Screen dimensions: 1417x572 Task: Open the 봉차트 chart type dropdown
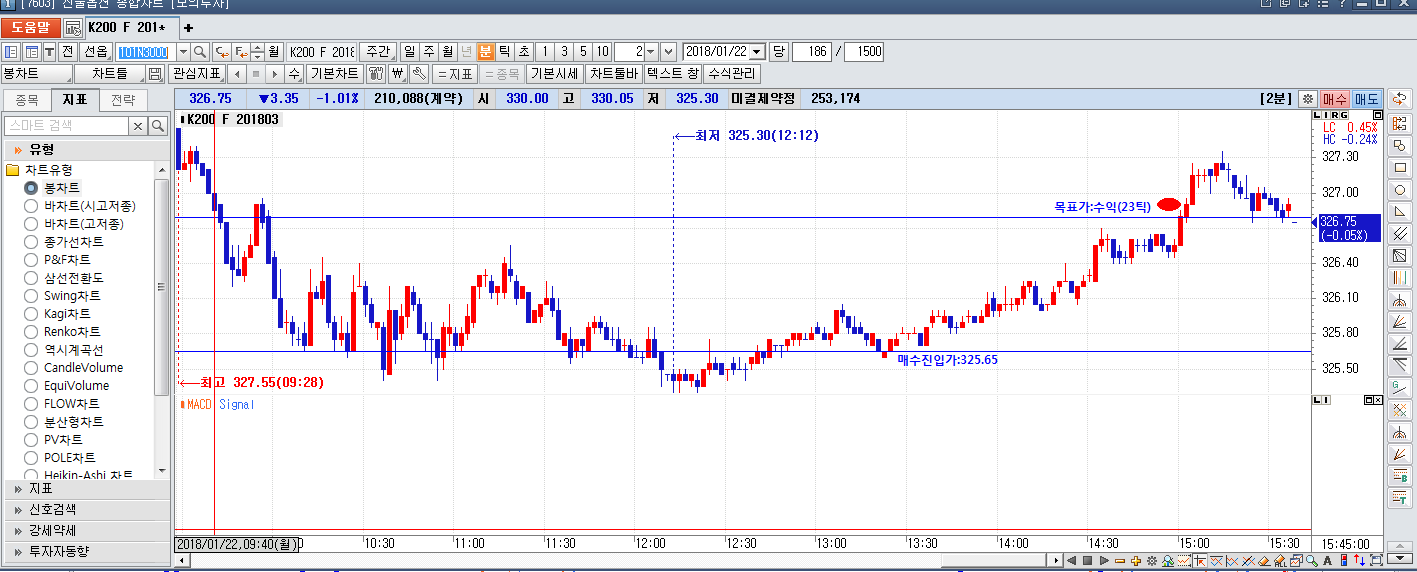click(x=37, y=74)
